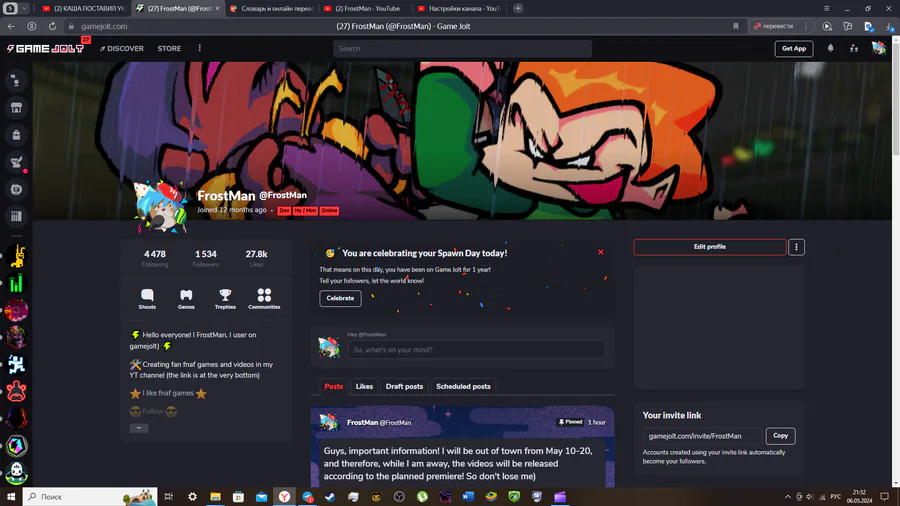This screenshot has width=900, height=506.
Task: Click the перевести translate button
Action: coord(774,26)
